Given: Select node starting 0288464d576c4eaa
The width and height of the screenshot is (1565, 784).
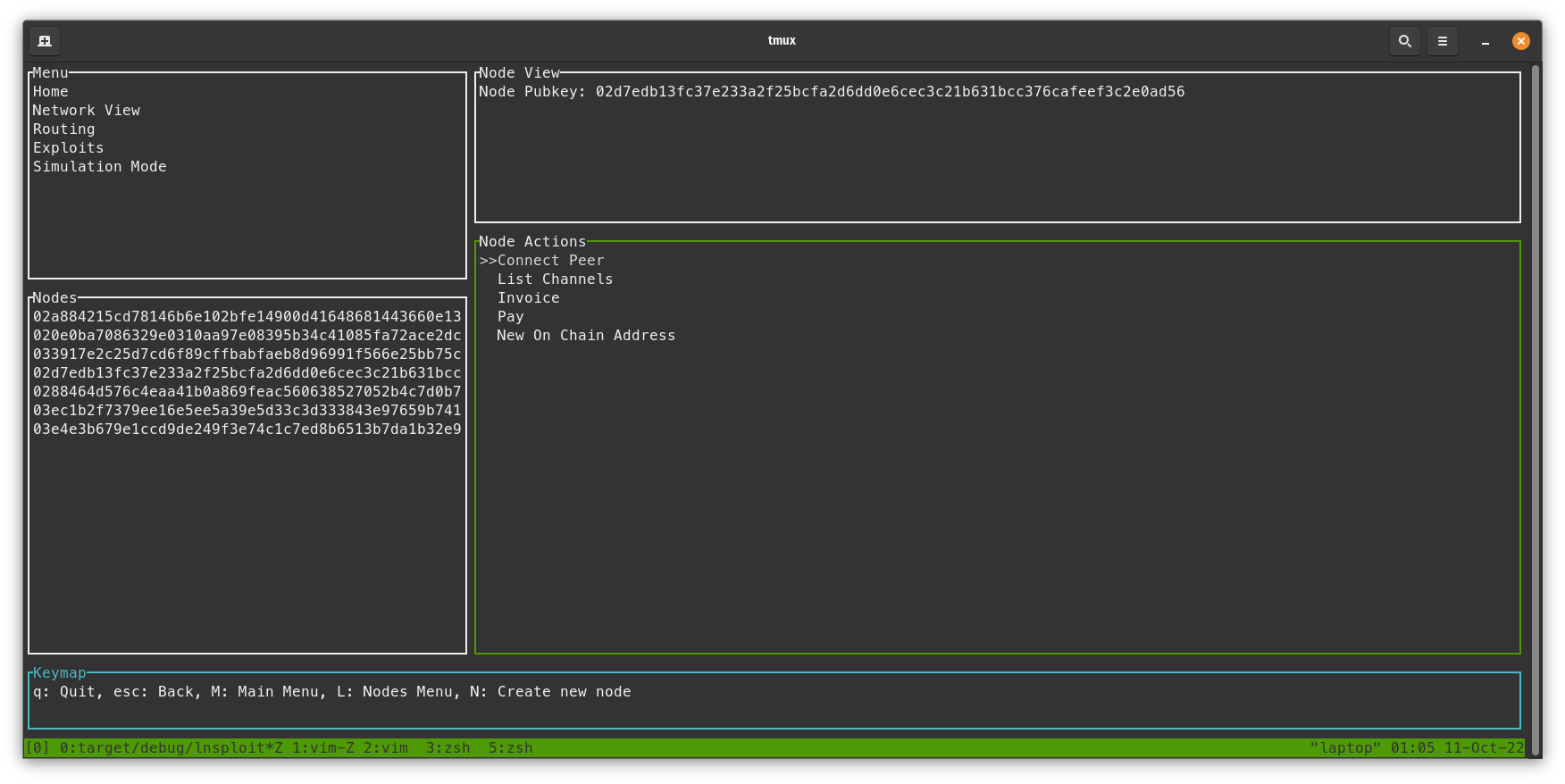Looking at the screenshot, I should point(247,392).
